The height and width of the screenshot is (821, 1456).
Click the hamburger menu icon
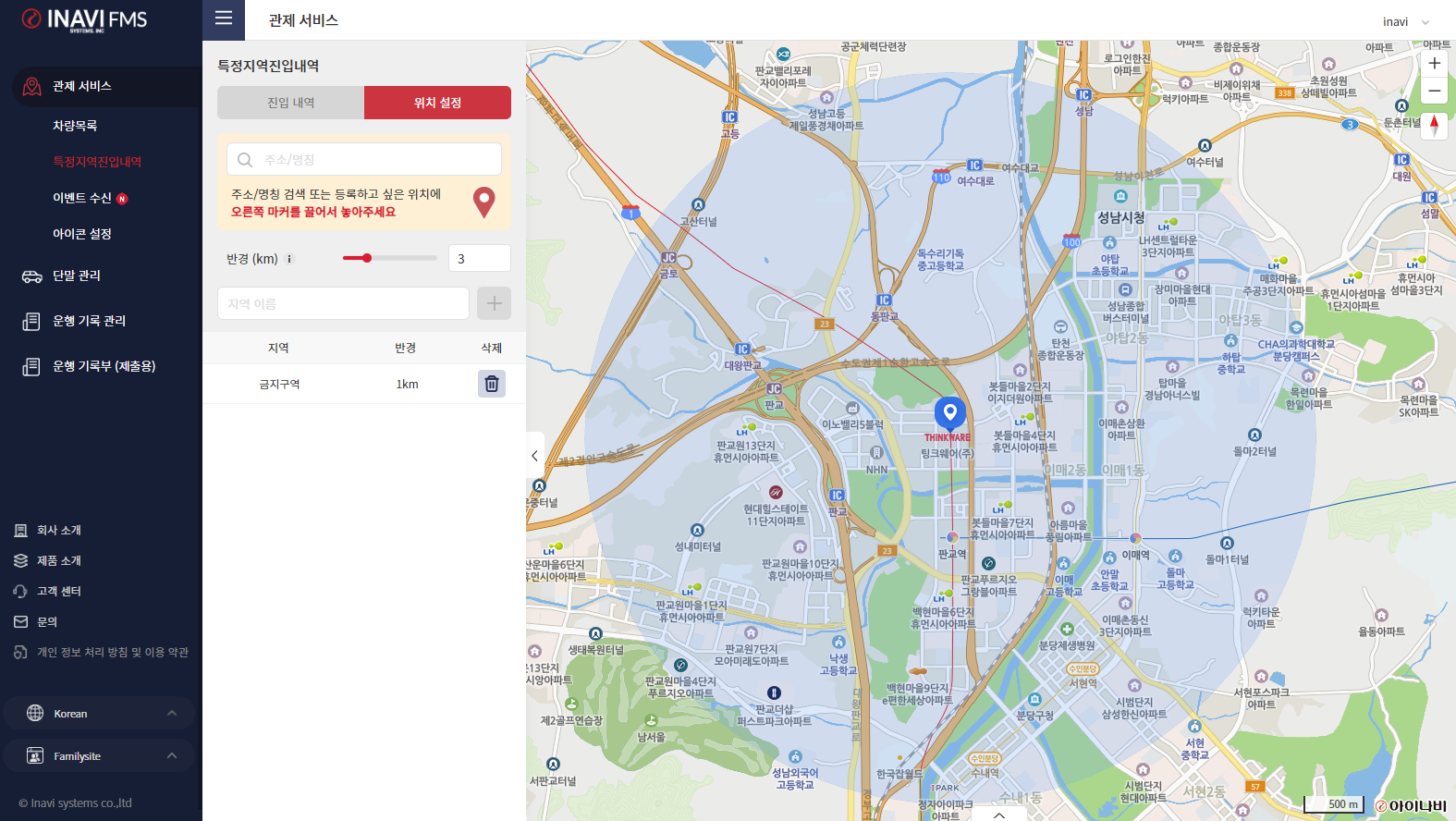(223, 19)
